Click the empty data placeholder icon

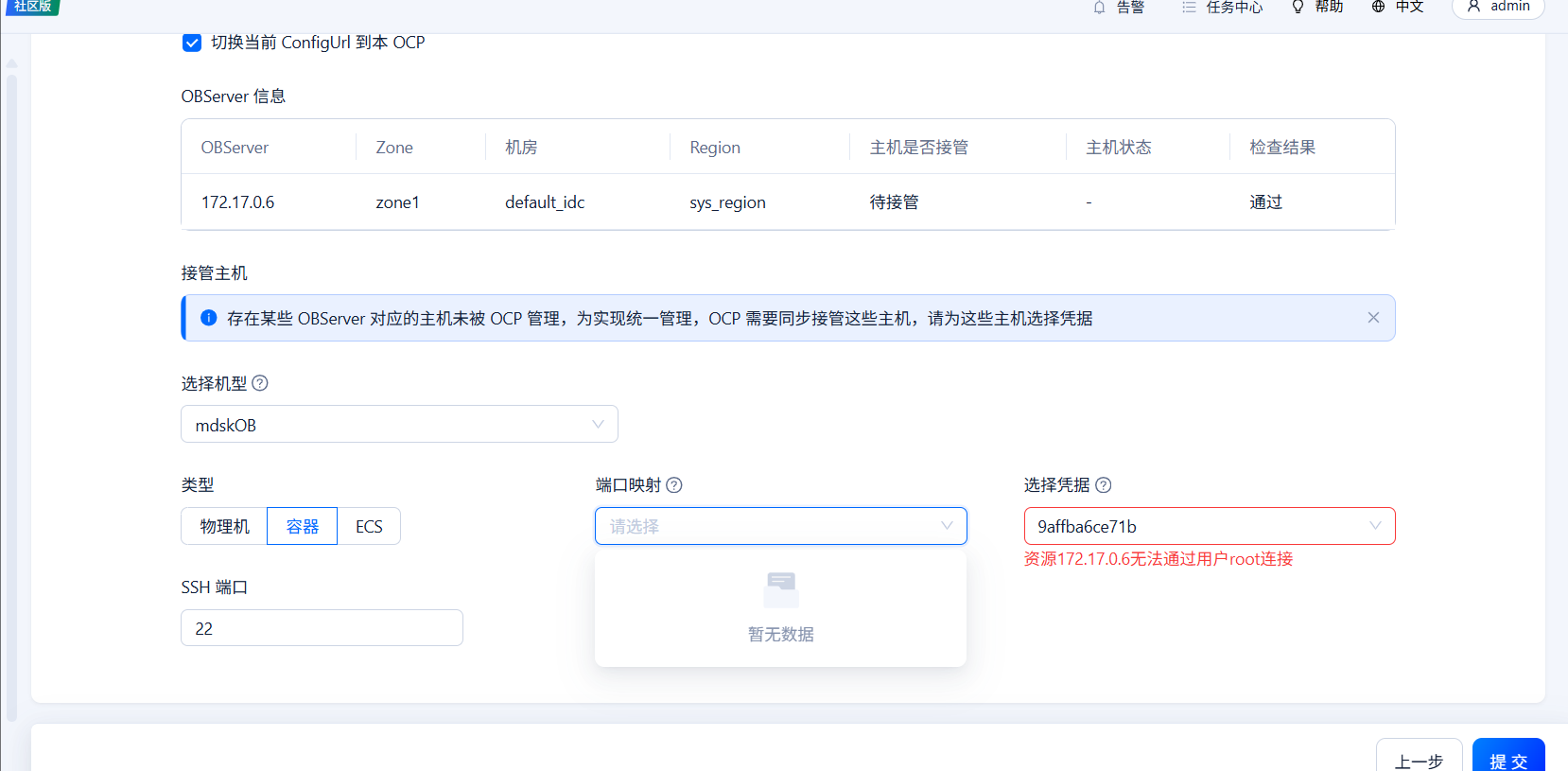tap(781, 589)
